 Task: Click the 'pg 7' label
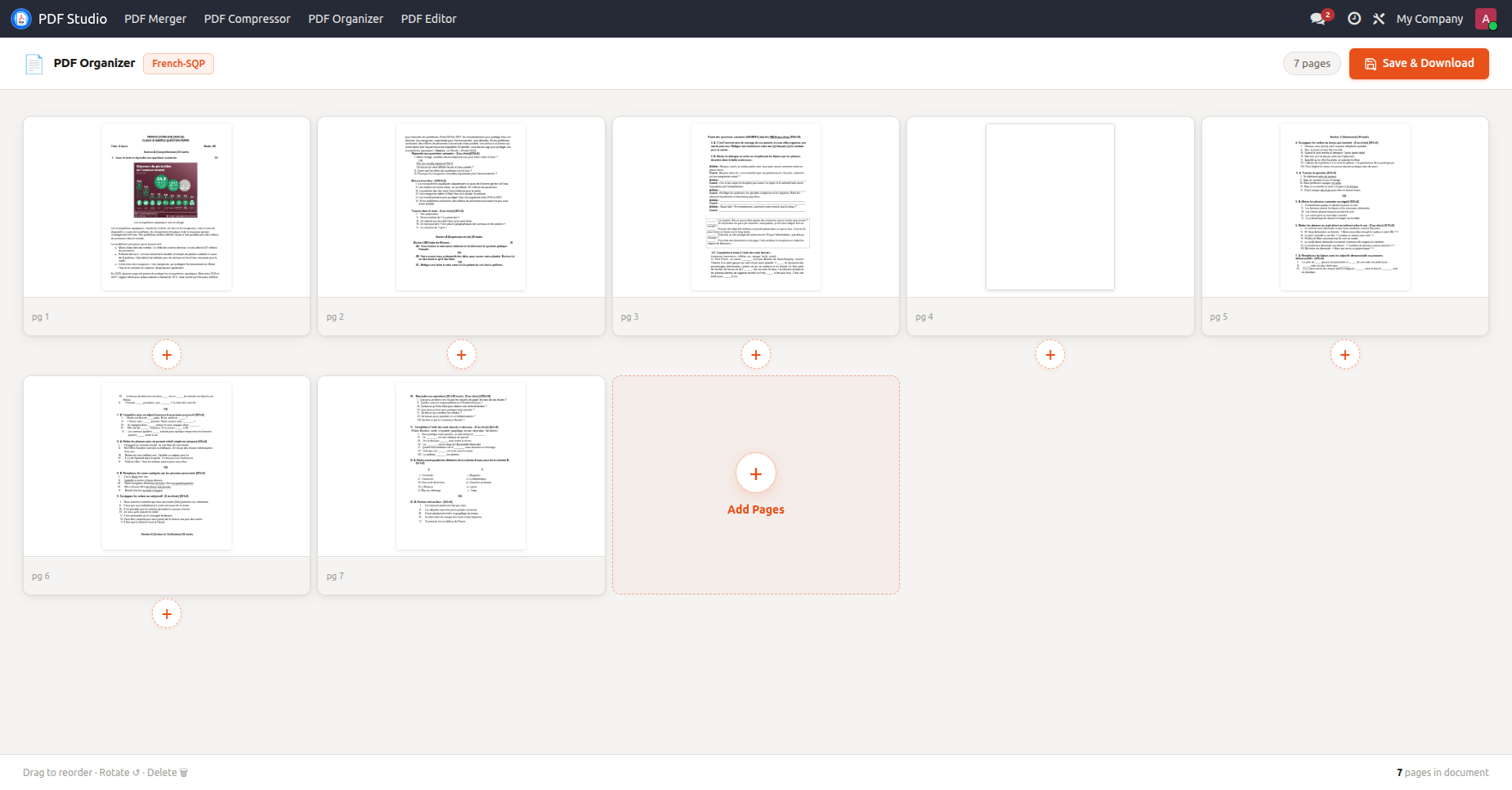[335, 577]
